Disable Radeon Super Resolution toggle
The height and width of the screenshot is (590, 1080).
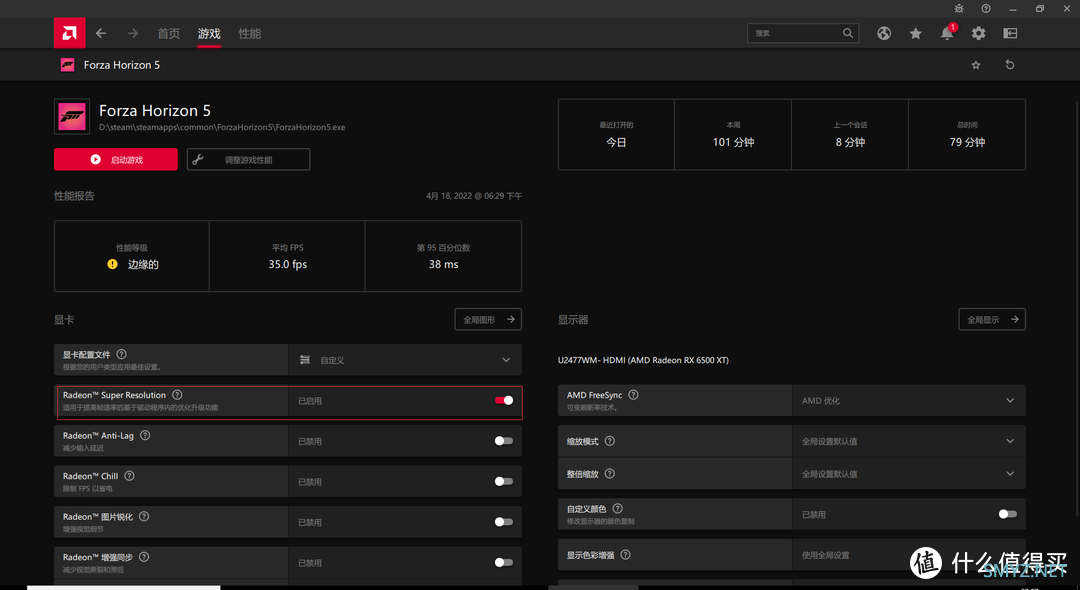coord(503,400)
